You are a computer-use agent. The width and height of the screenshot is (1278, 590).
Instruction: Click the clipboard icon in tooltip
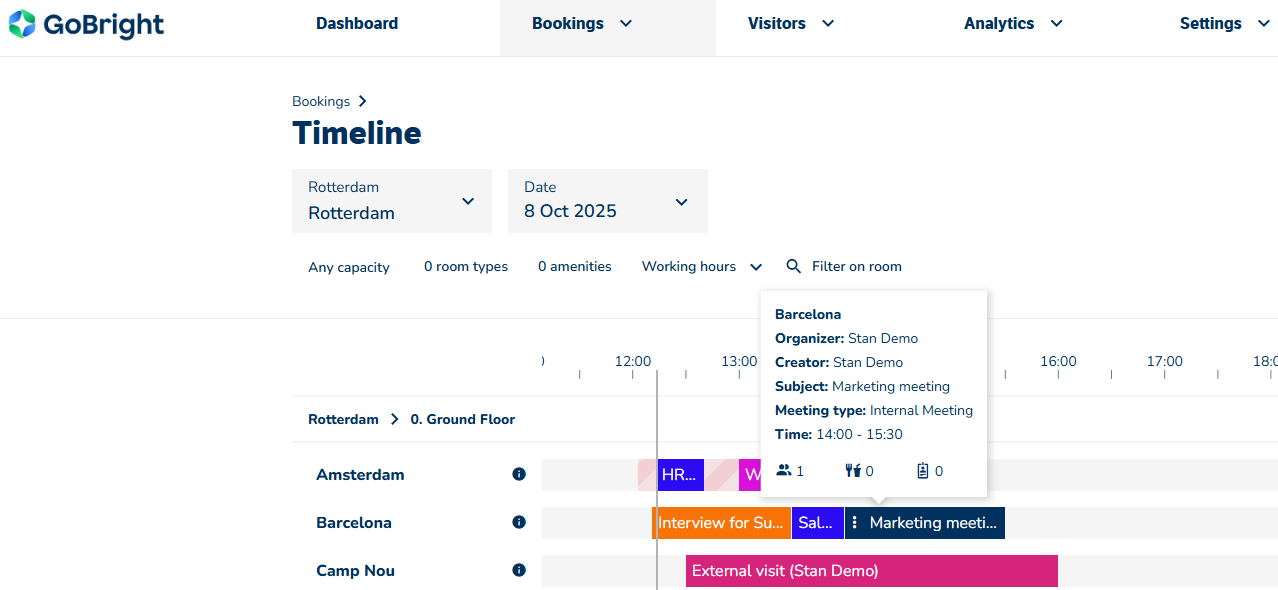tap(923, 471)
